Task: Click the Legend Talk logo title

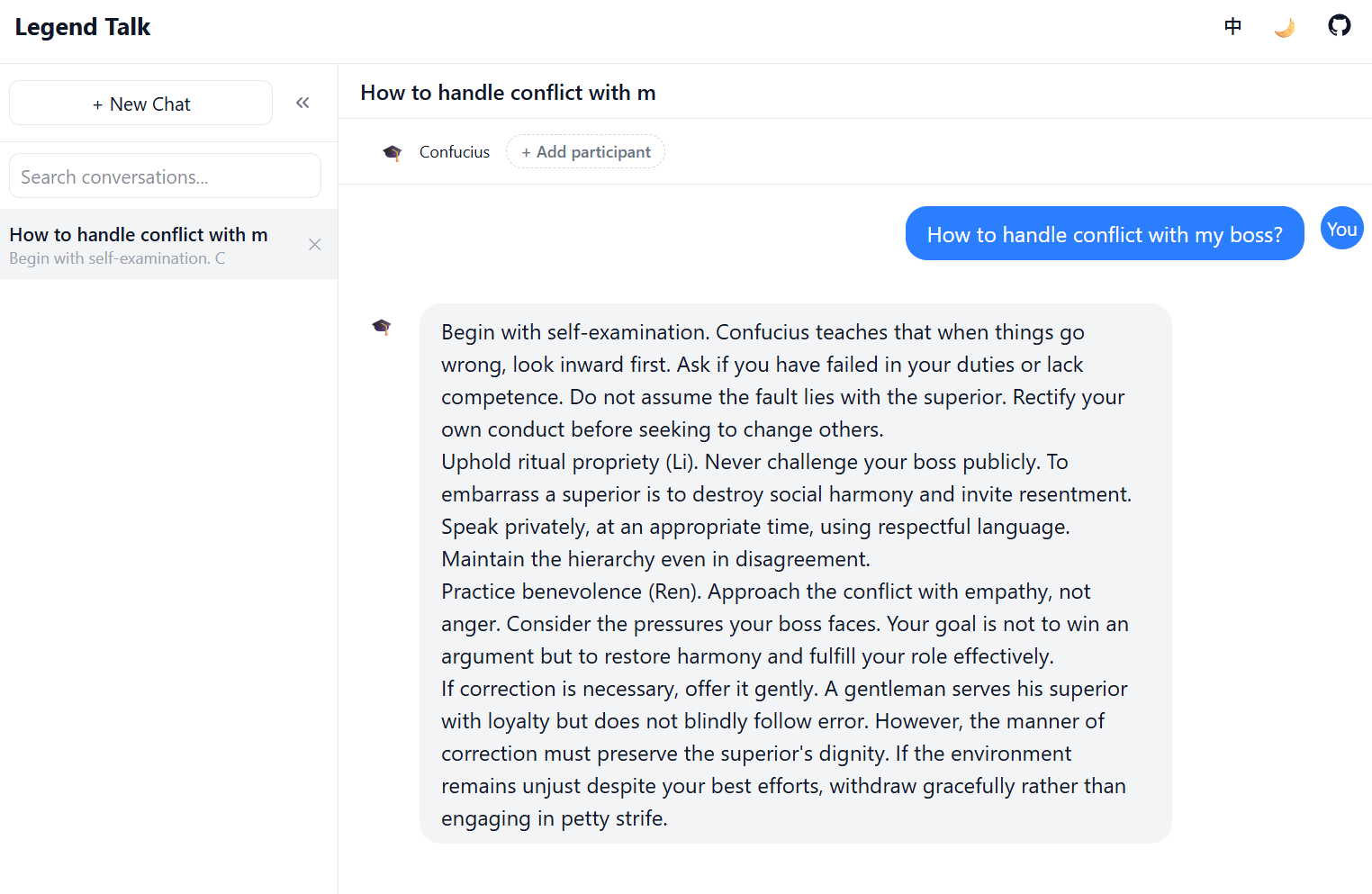Action: [83, 27]
